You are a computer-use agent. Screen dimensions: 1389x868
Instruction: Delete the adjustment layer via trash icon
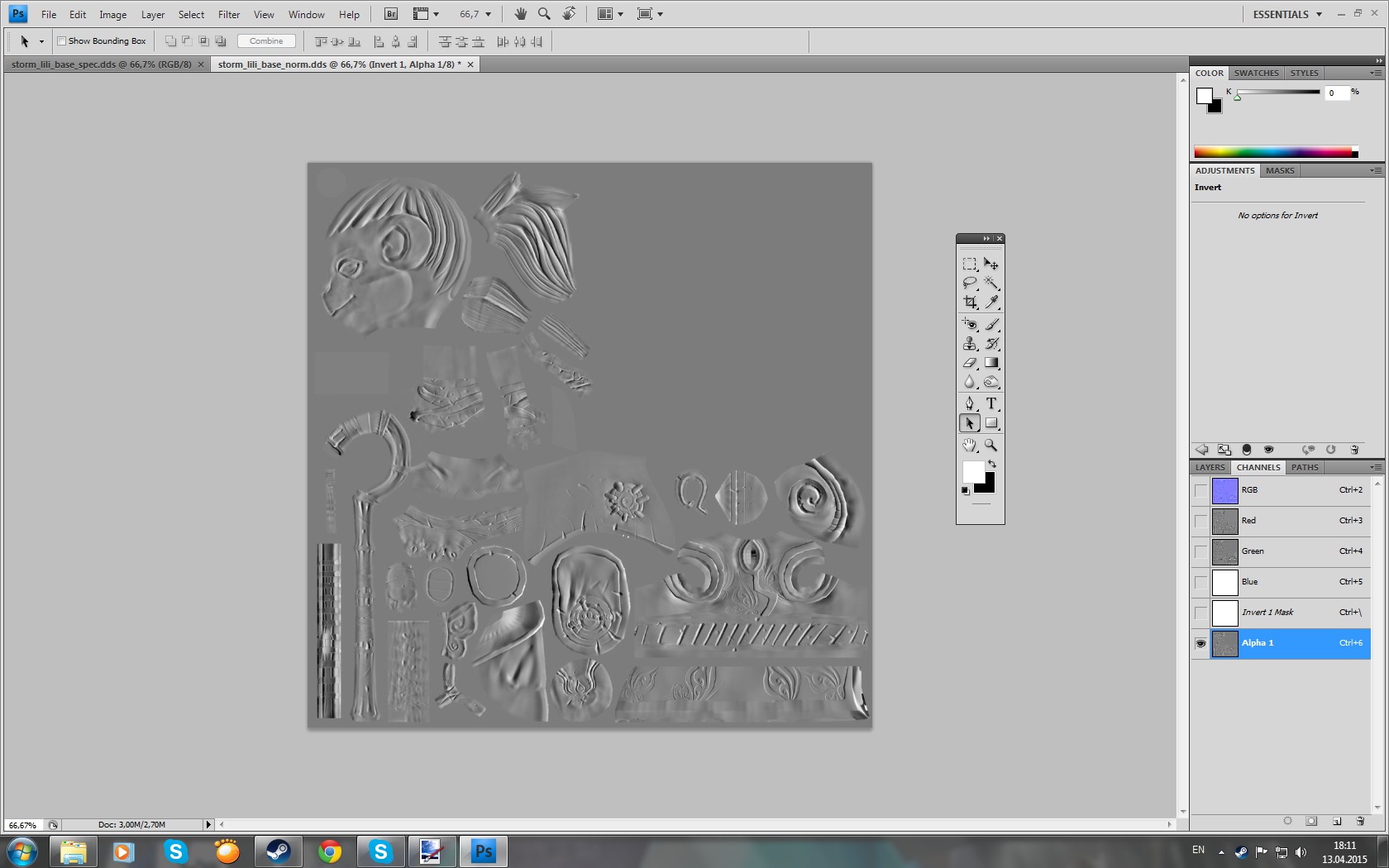pyautogui.click(x=1354, y=450)
